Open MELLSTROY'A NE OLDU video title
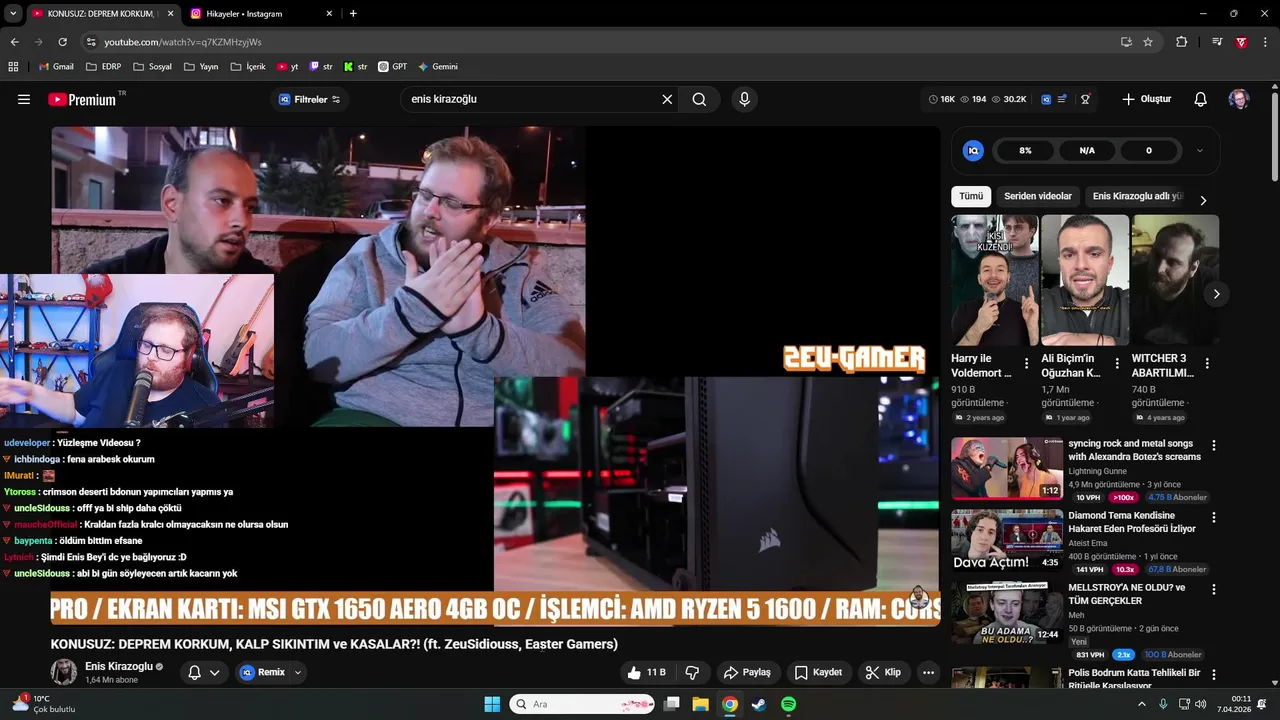Screen dimensions: 1280x720 [1127, 594]
